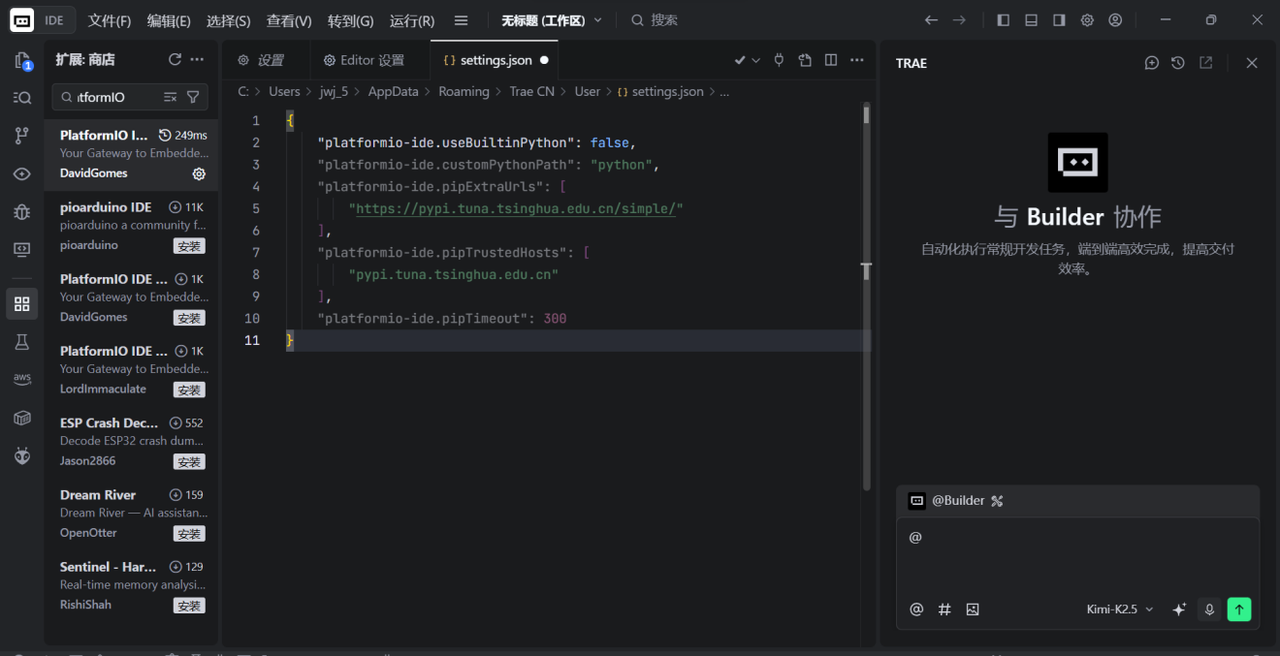Open settings gear in title bar
Image resolution: width=1280 pixels, height=656 pixels.
[x=1087, y=20]
